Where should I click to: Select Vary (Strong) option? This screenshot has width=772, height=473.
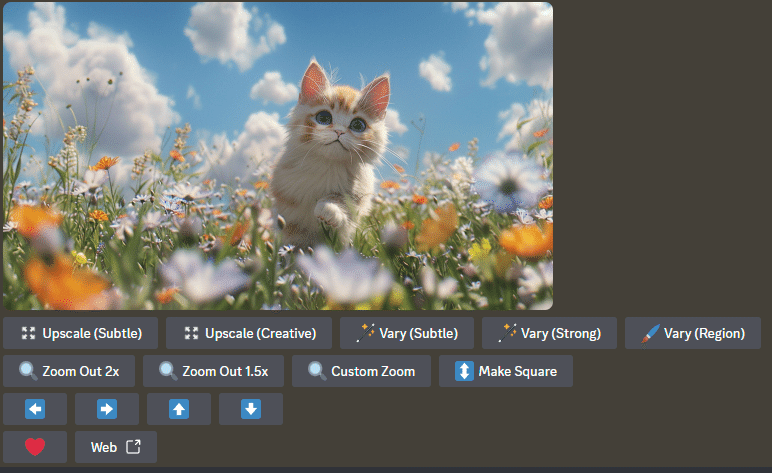[549, 333]
